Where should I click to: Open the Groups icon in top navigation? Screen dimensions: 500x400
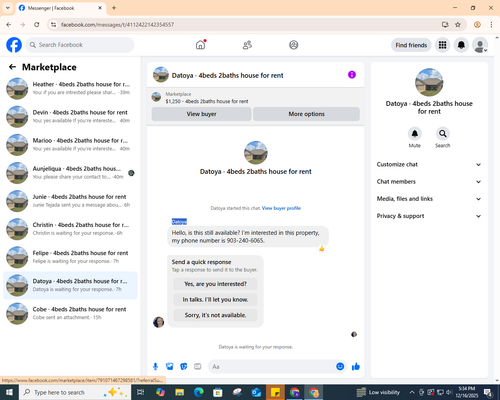tap(294, 45)
